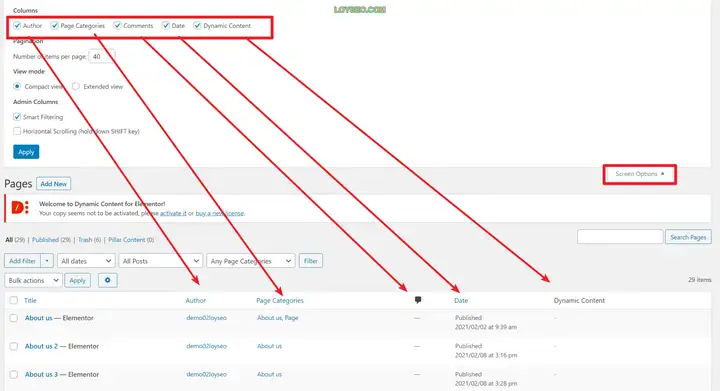Show All pages filter
This screenshot has height=391, width=720.
[9, 240]
